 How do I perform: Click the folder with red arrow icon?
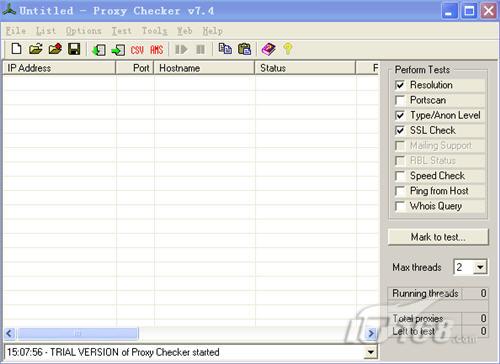(55, 49)
